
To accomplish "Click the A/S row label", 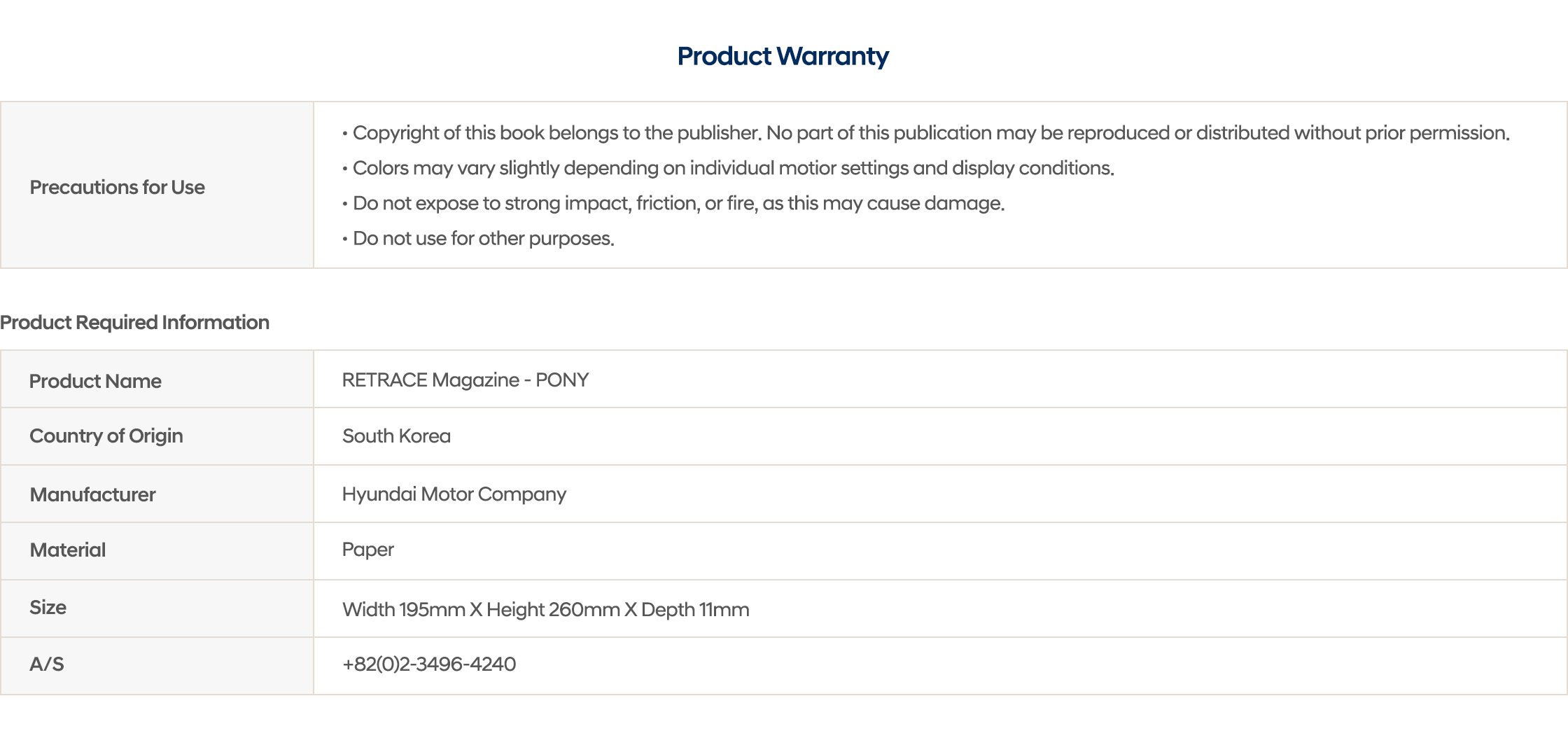I will point(46,664).
